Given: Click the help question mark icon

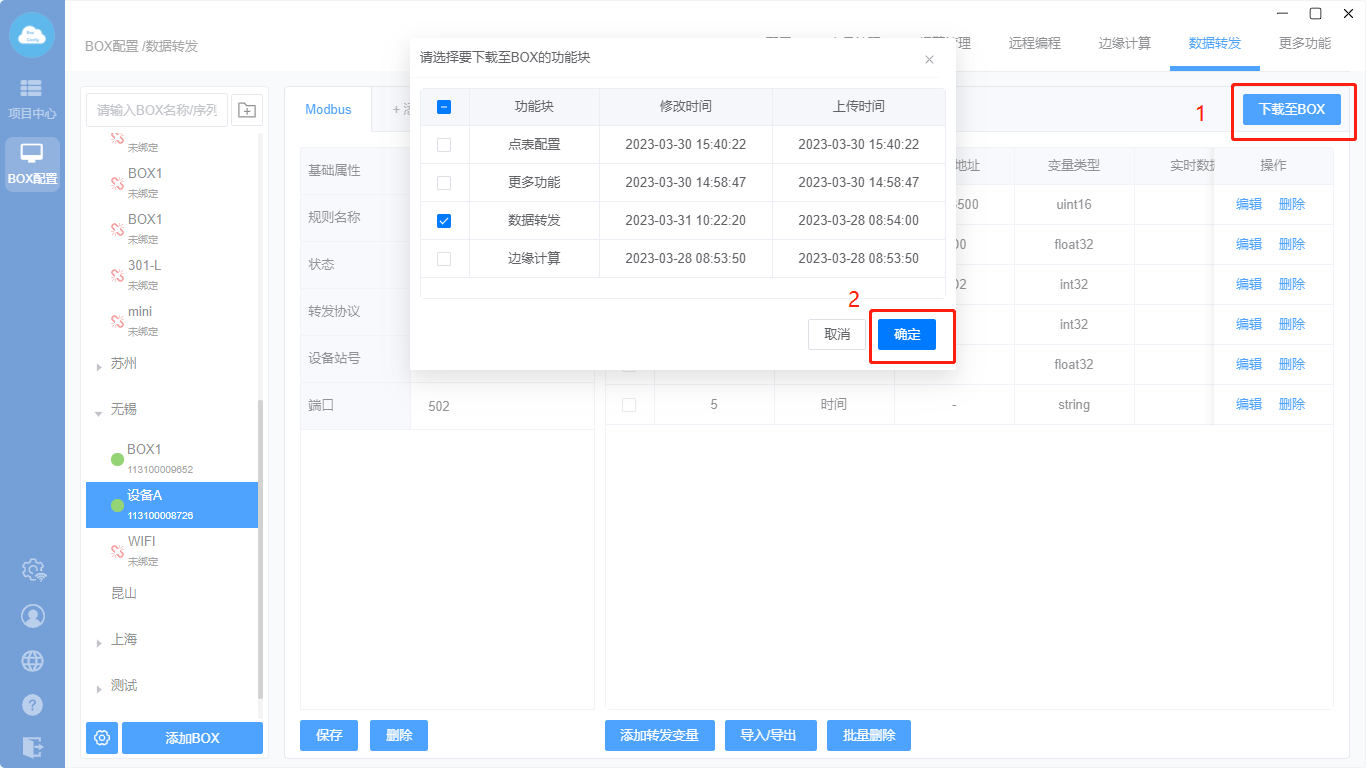Looking at the screenshot, I should (x=33, y=705).
